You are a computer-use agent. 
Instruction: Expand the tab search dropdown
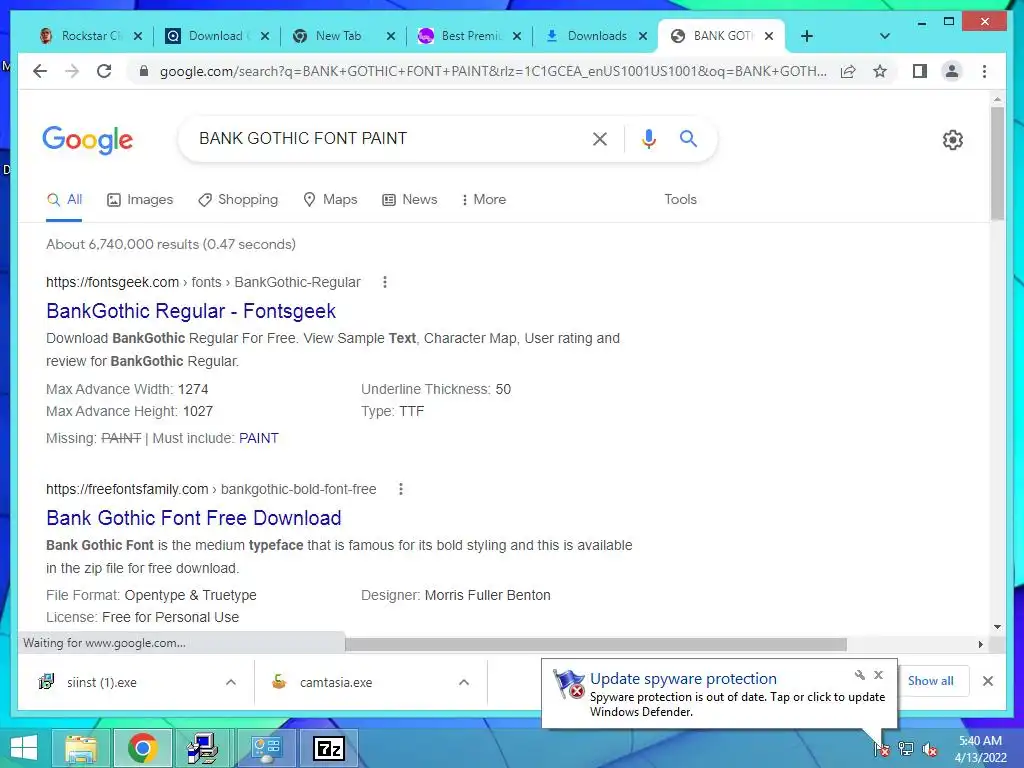(x=884, y=36)
